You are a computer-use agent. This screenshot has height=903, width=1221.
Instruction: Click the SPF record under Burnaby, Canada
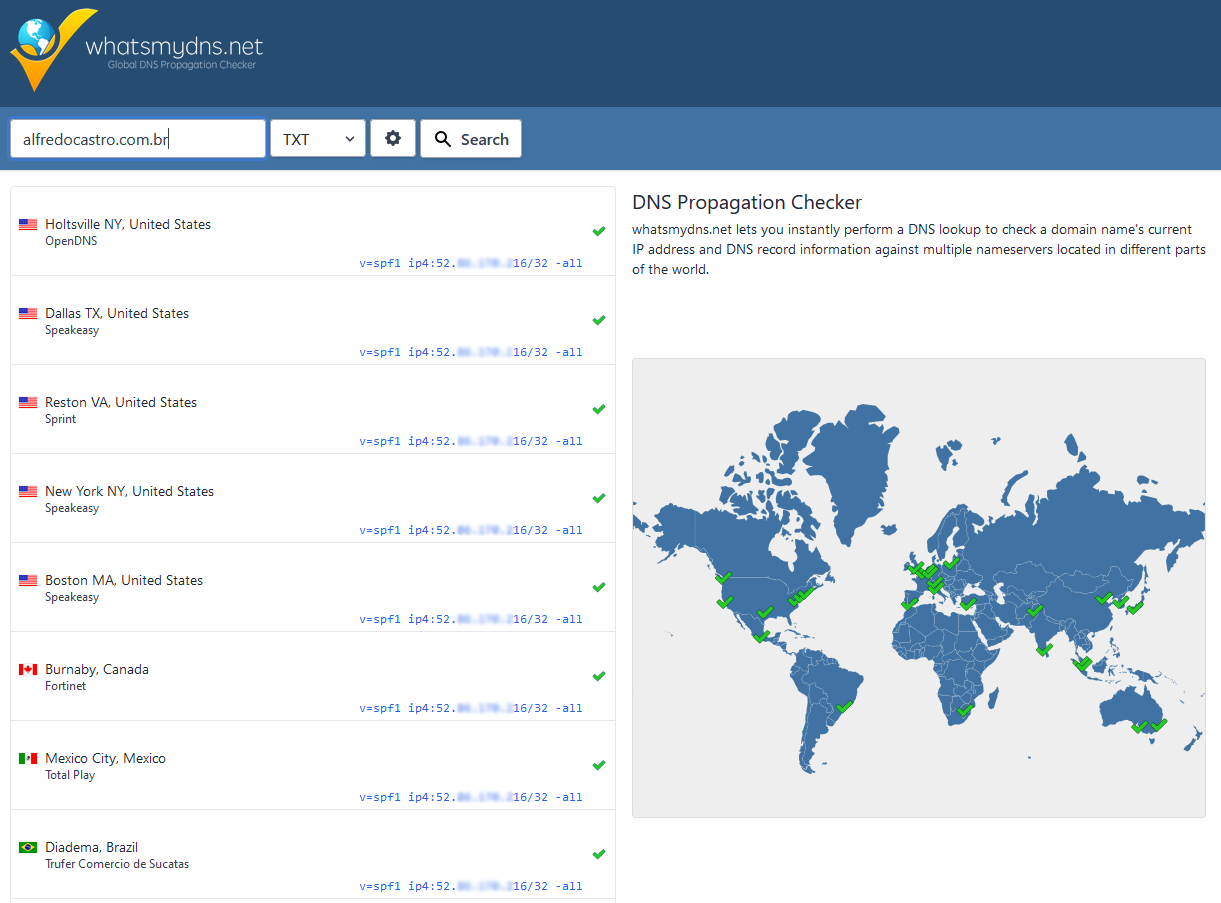coord(471,709)
